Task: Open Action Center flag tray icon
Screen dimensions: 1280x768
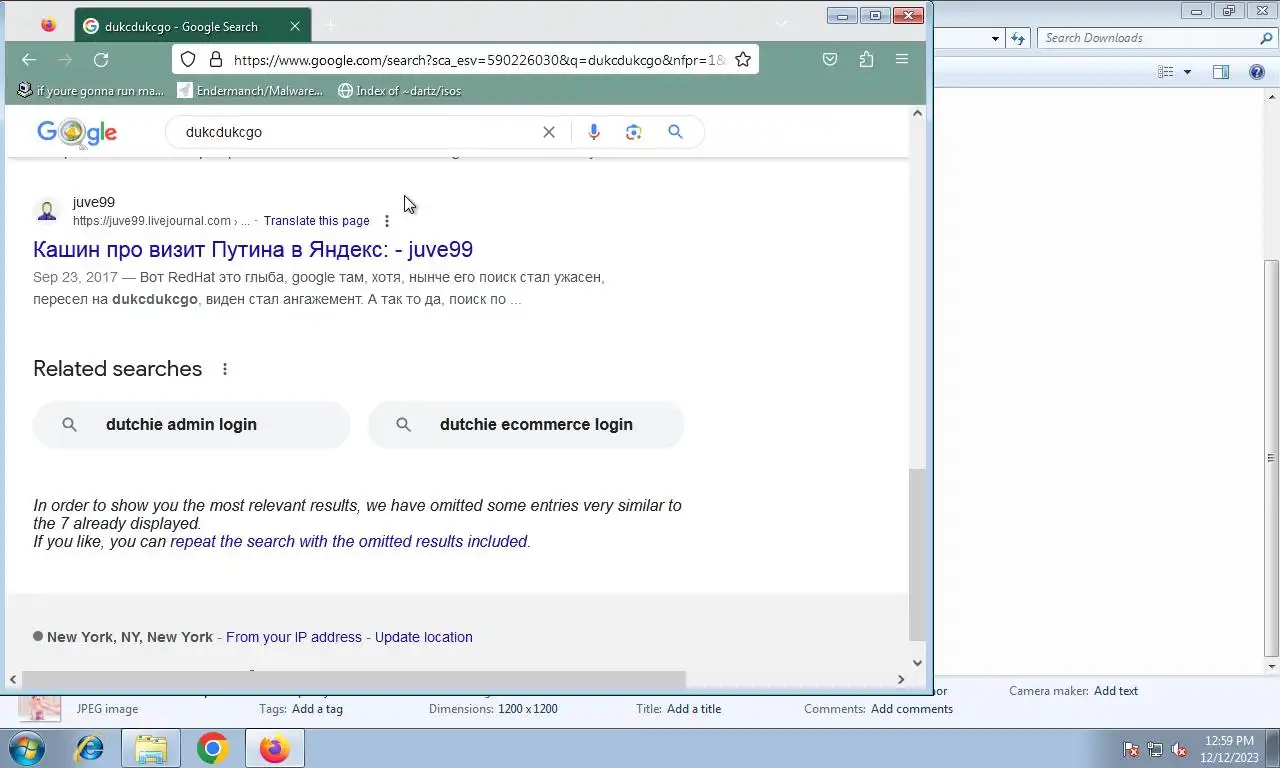Action: click(x=1131, y=749)
